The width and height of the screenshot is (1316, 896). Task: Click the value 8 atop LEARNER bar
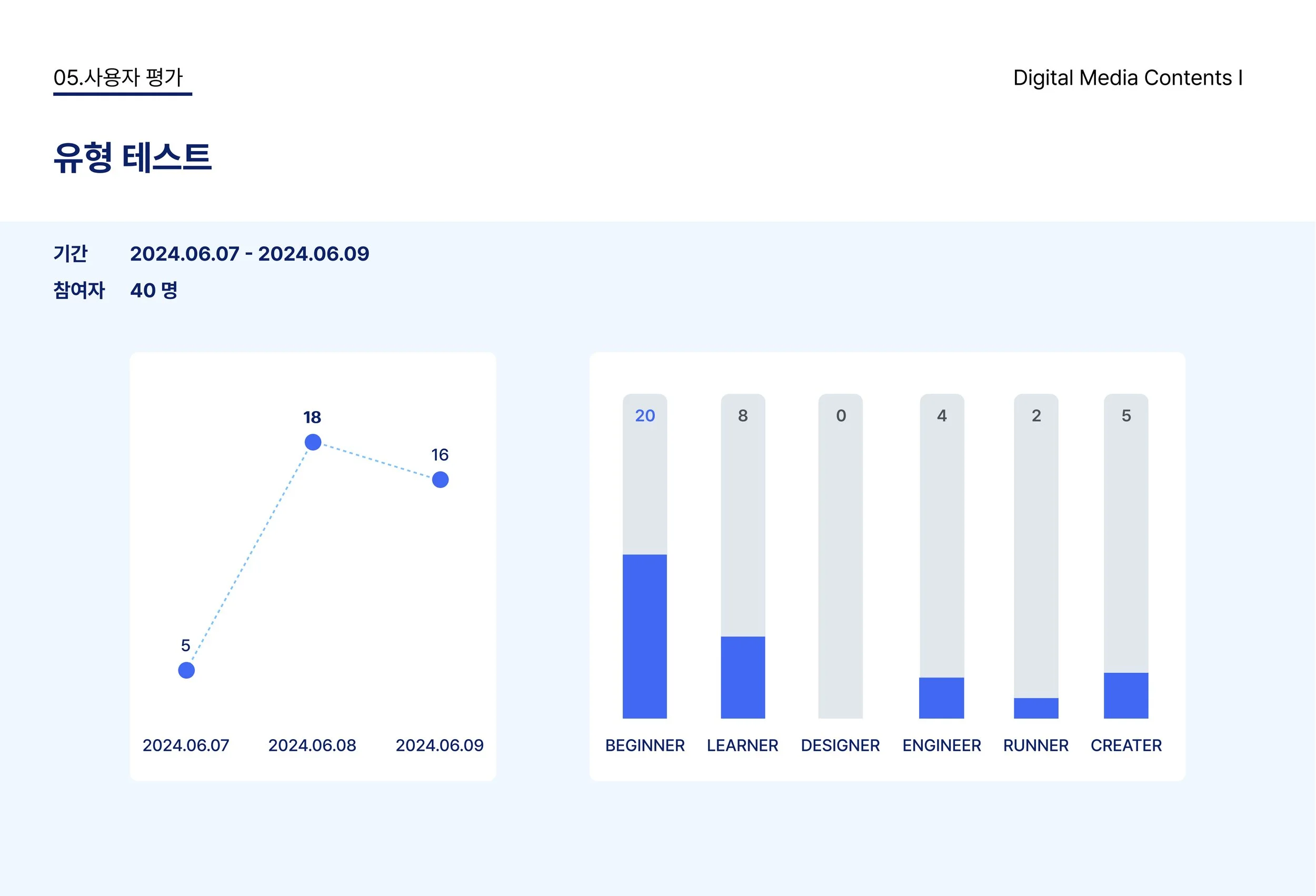[x=743, y=416]
